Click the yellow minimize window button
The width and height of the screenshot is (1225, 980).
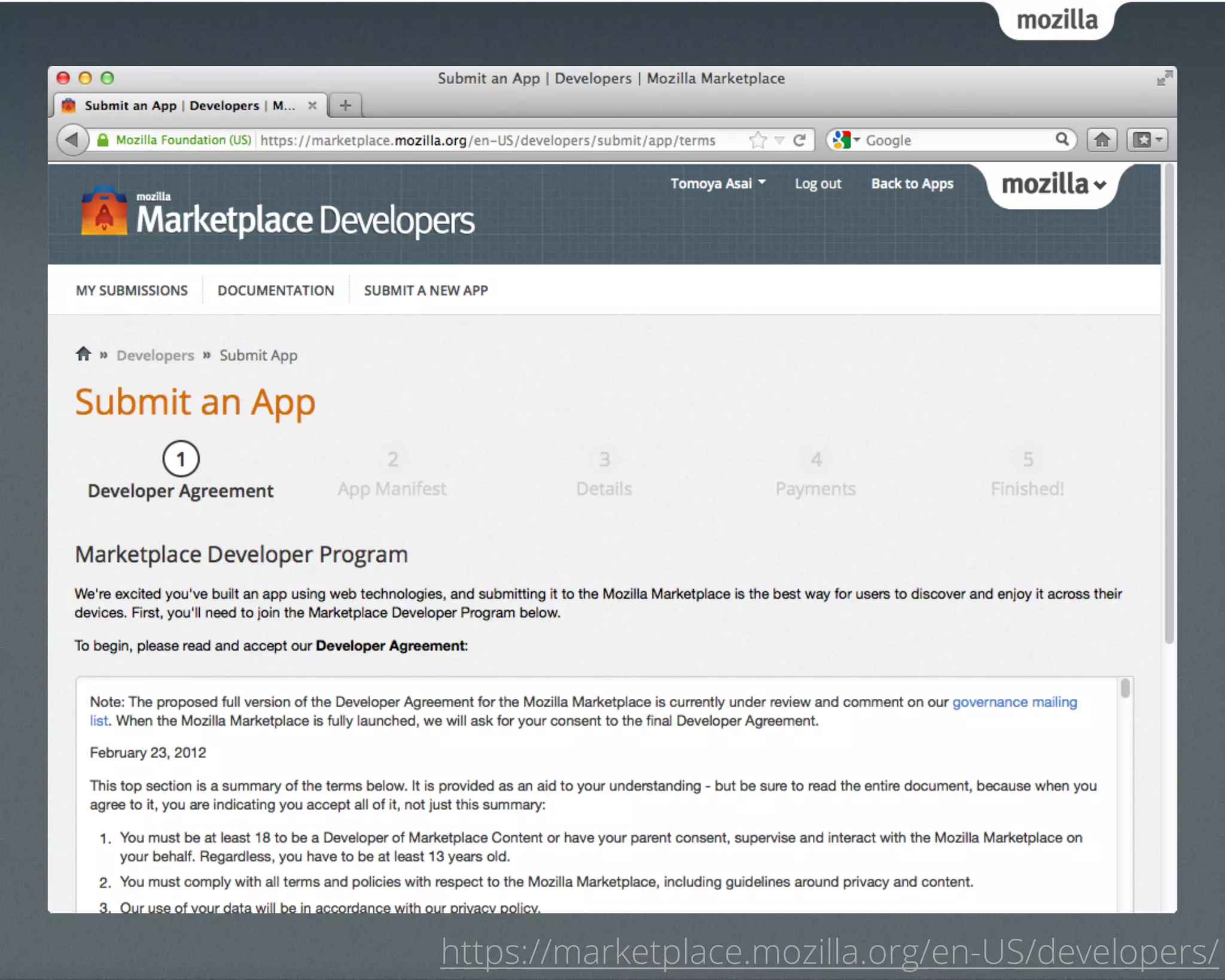(85, 78)
